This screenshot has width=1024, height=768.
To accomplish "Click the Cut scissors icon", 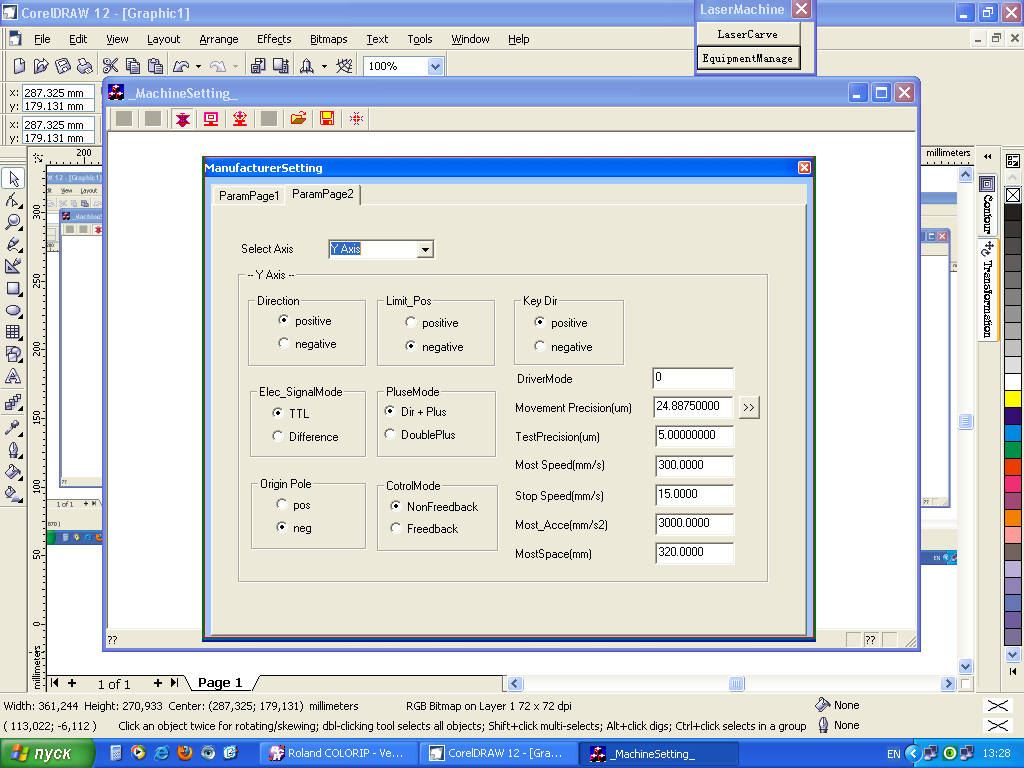I will [x=110, y=66].
